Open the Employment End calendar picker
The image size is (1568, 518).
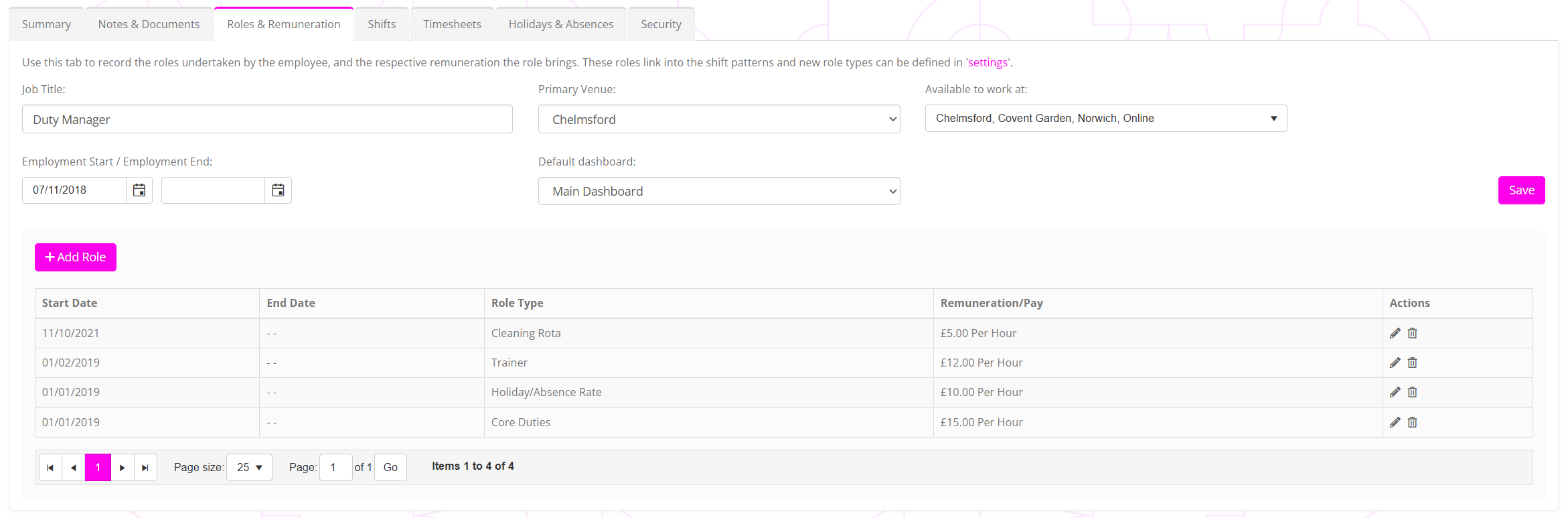(278, 190)
